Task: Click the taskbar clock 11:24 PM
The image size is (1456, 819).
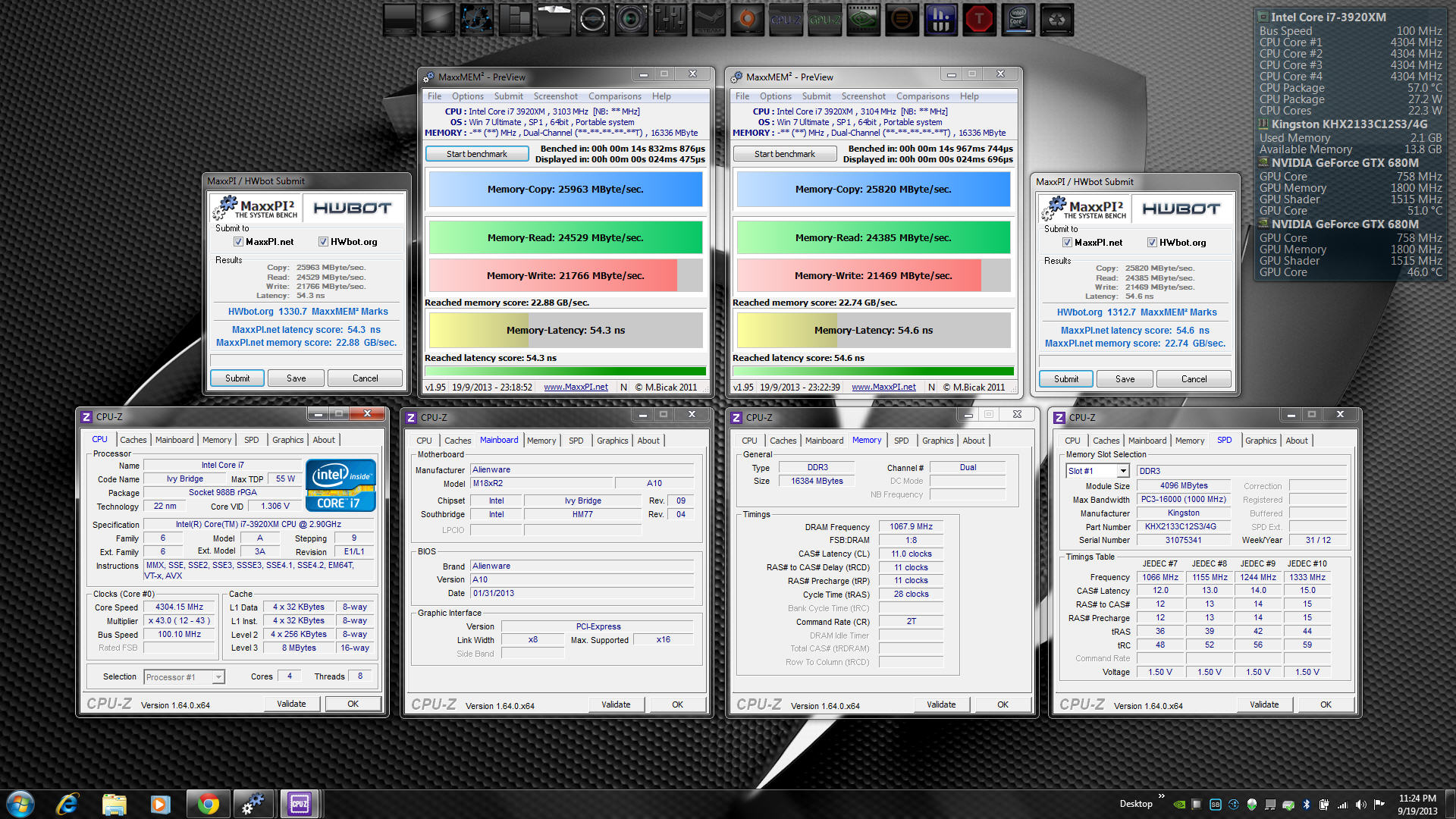Action: coord(1417,805)
